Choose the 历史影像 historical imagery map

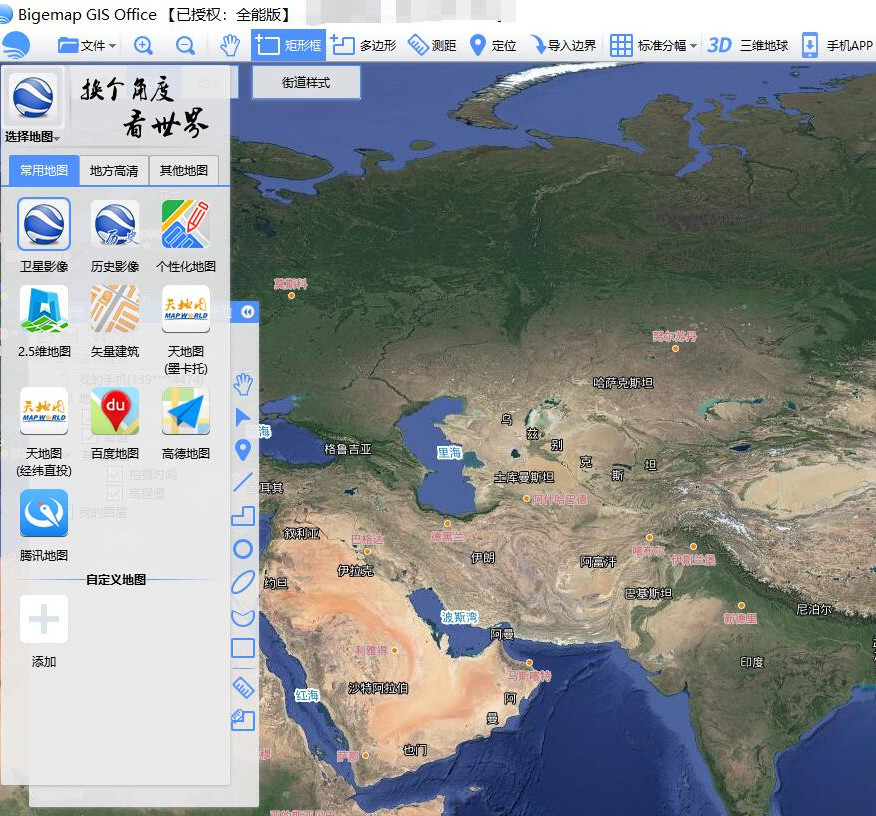115,224
